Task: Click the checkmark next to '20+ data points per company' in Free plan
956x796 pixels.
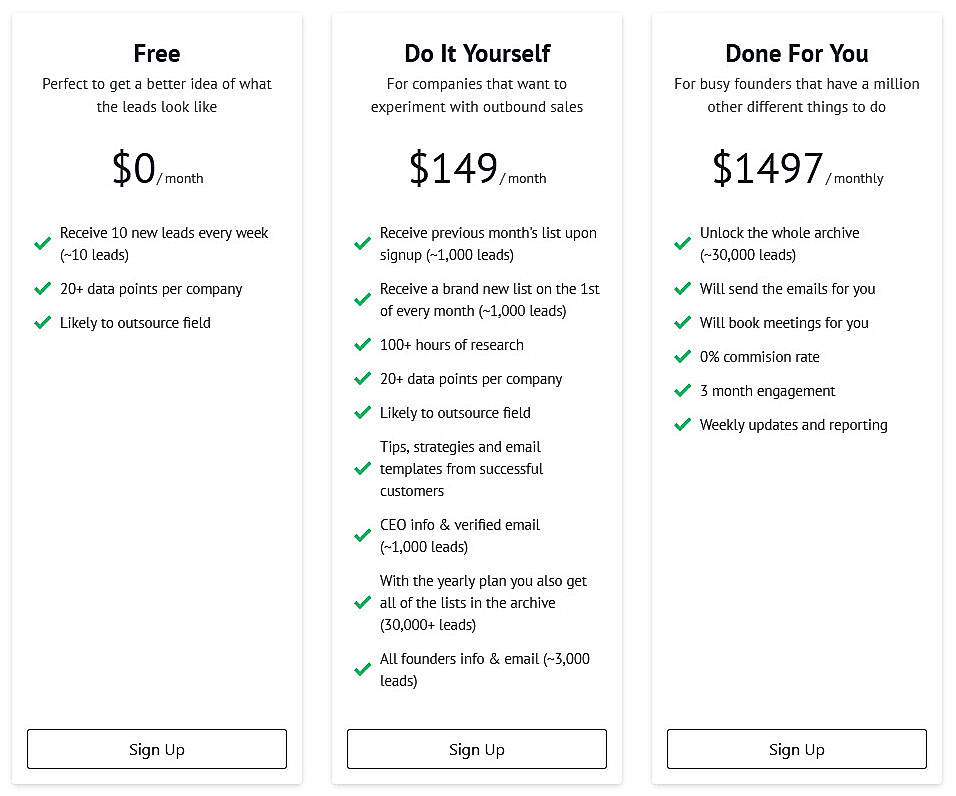Action: tap(42, 289)
